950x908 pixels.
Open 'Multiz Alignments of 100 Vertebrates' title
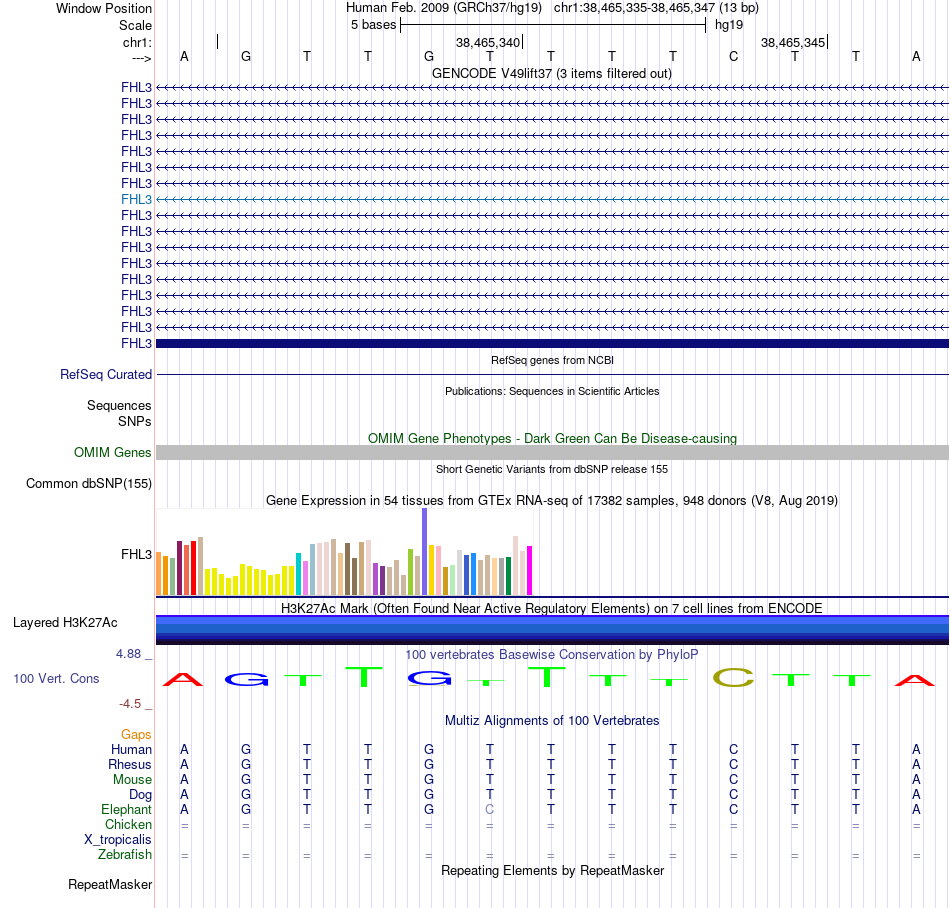tap(552, 721)
